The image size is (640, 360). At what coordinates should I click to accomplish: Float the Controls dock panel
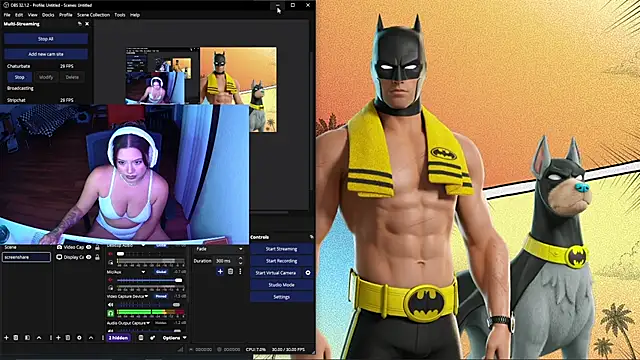tap(311, 237)
